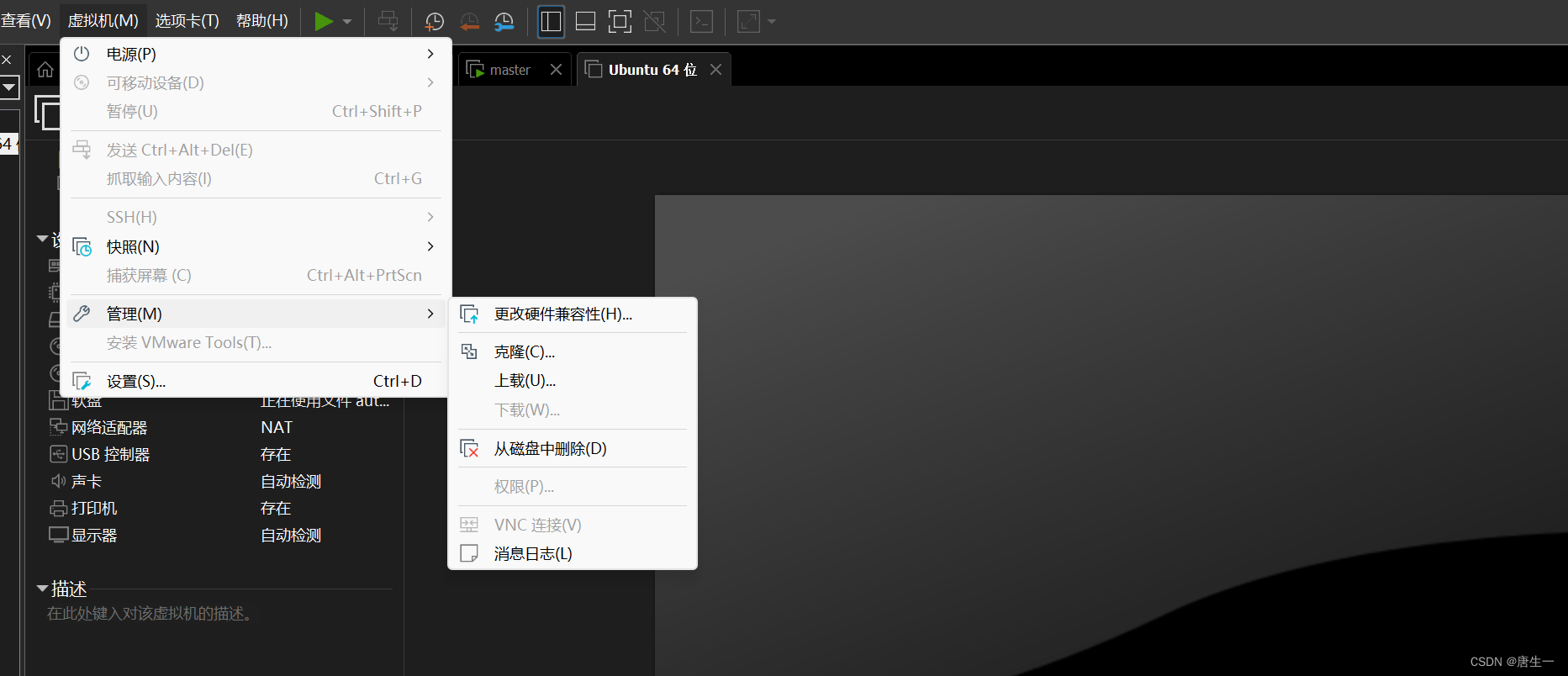Click the virtual machine screen preview

1111,436
